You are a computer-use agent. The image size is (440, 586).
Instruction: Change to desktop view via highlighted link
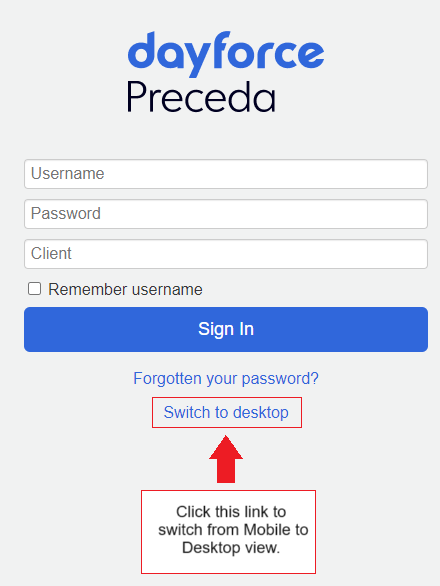click(x=226, y=413)
